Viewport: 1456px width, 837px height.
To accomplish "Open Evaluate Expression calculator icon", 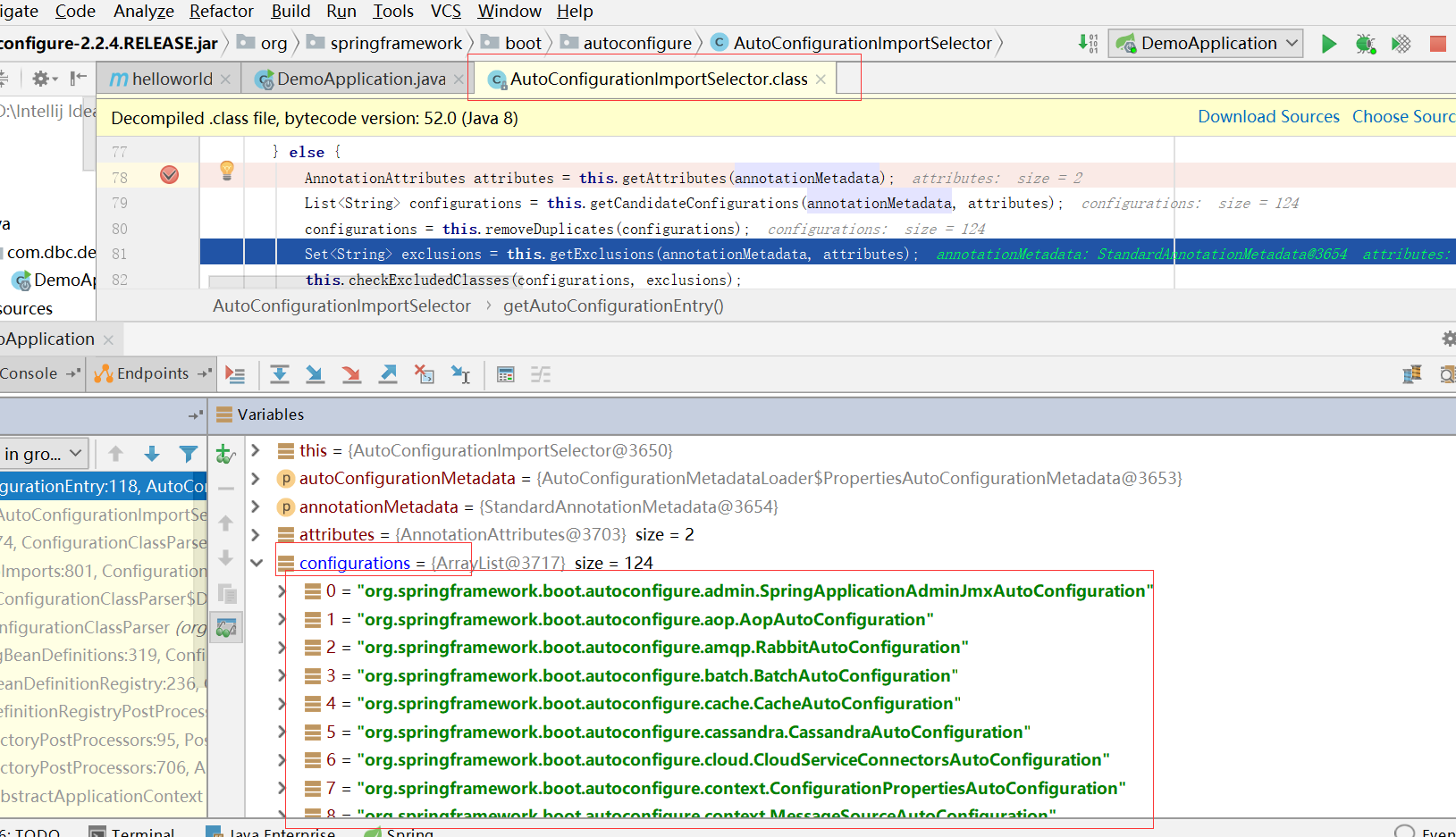I will [506, 374].
